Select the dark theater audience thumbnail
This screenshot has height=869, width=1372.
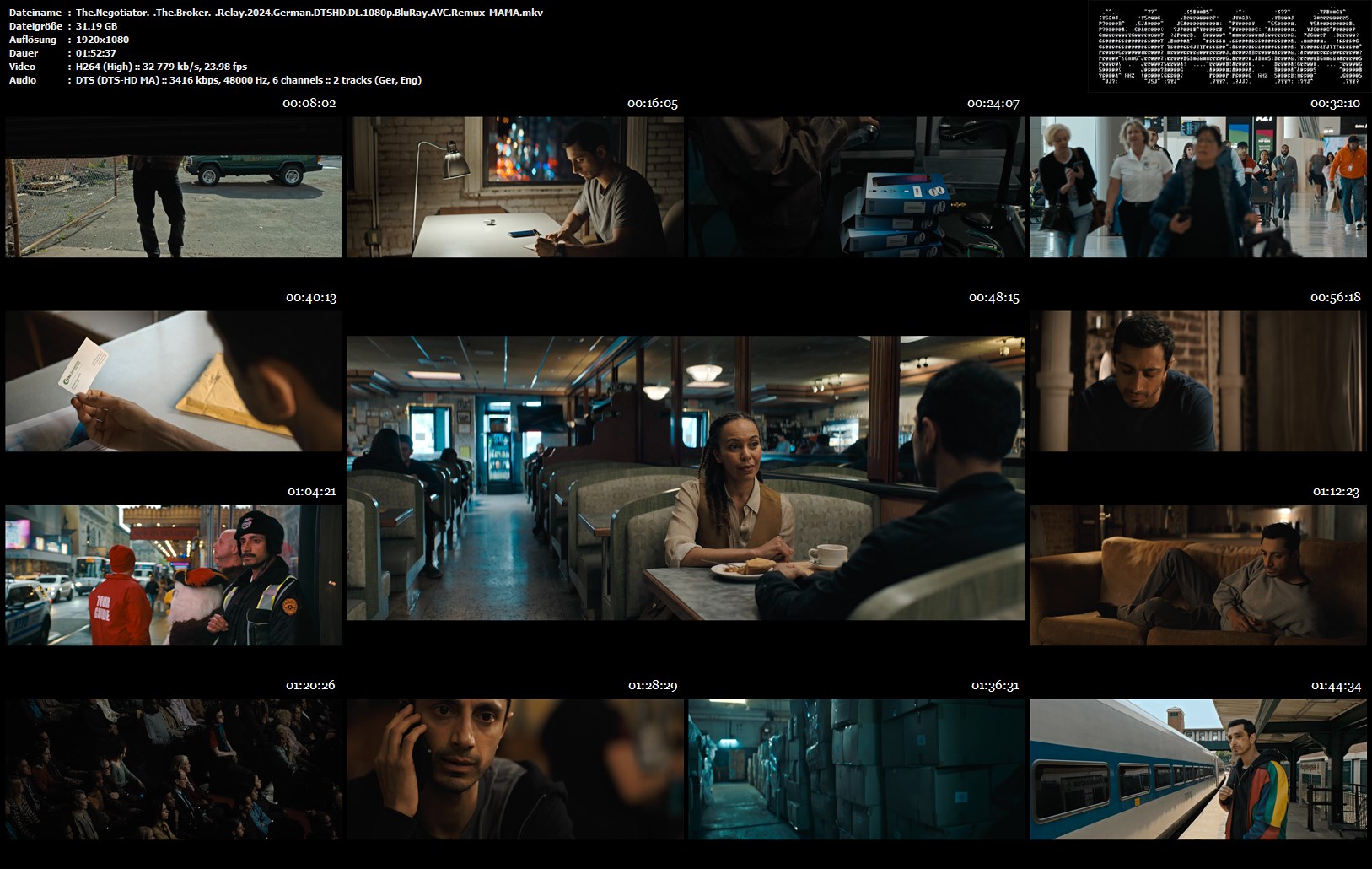pyautogui.click(x=174, y=769)
